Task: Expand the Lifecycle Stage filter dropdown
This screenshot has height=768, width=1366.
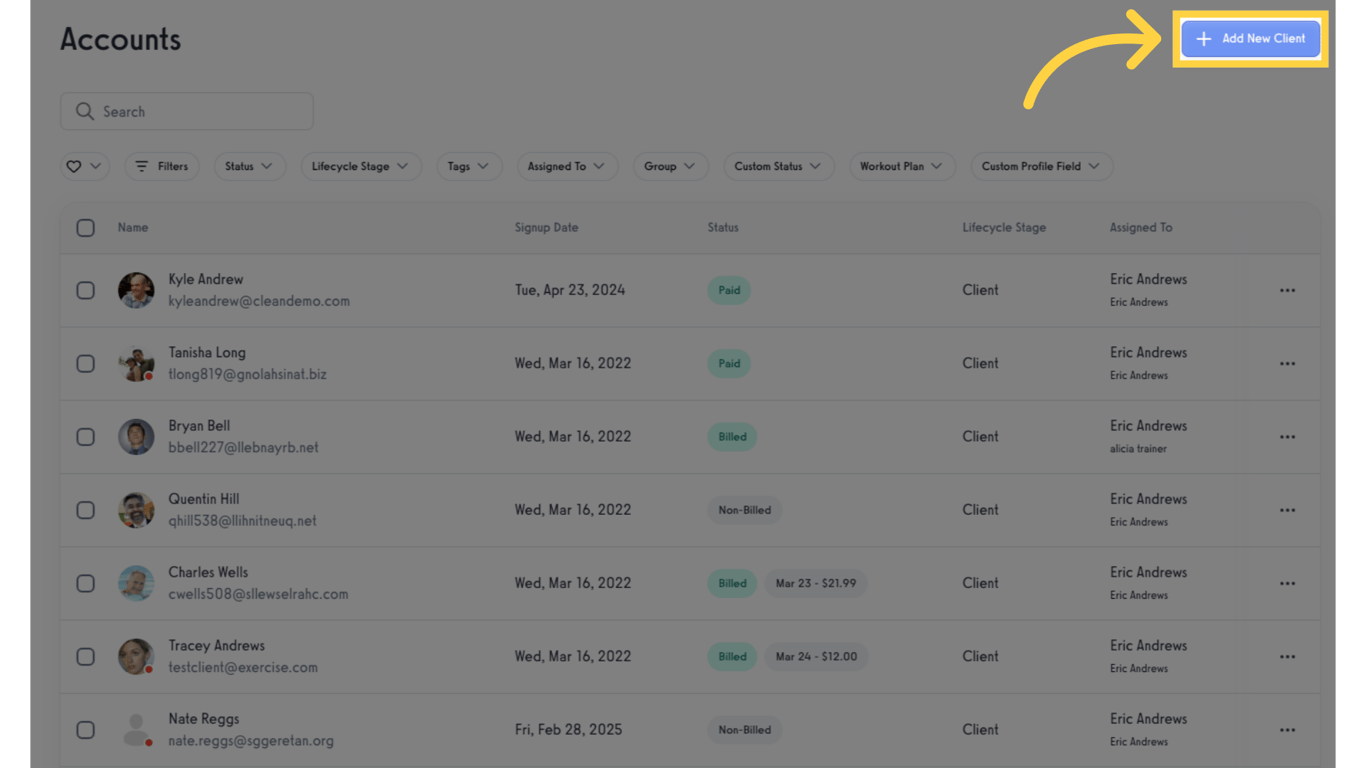Action: [360, 166]
